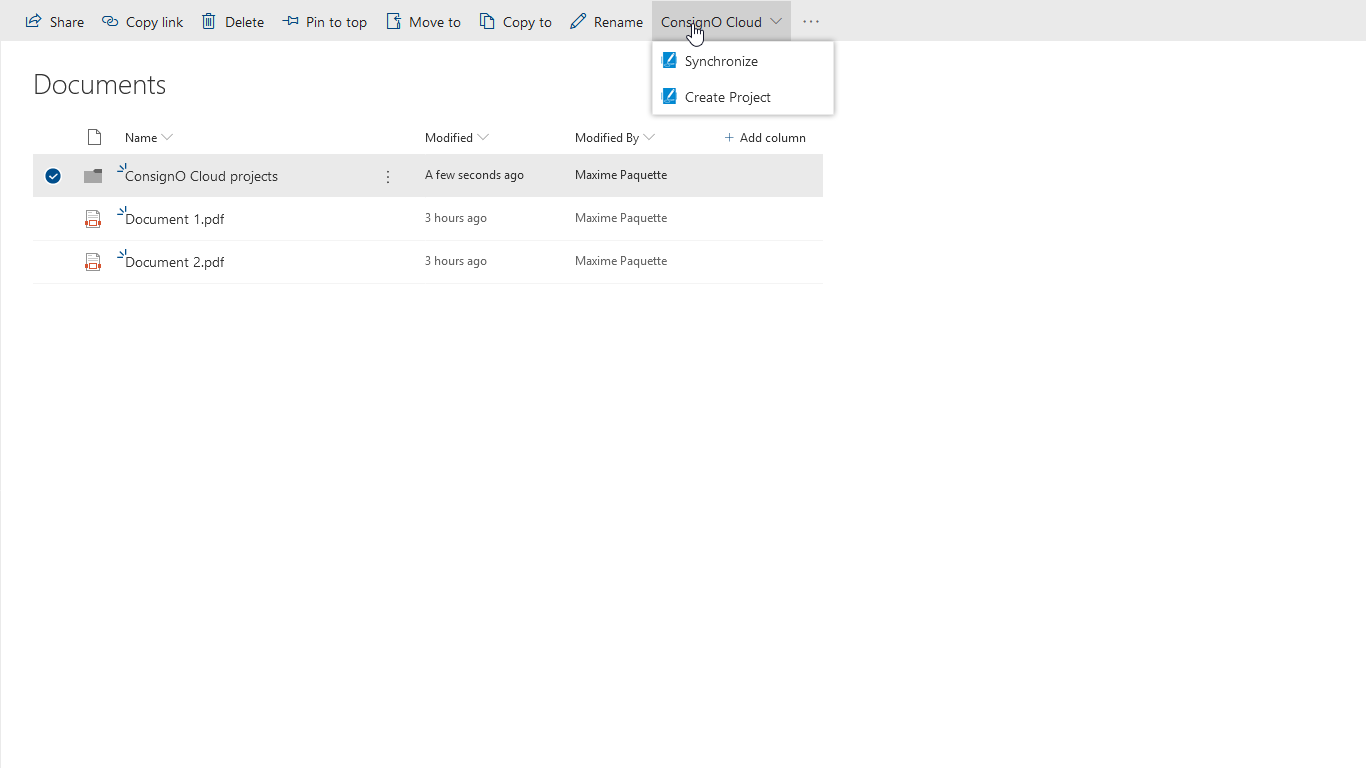
Task: Open the Document 2.pdf file link
Action: pyautogui.click(x=174, y=262)
